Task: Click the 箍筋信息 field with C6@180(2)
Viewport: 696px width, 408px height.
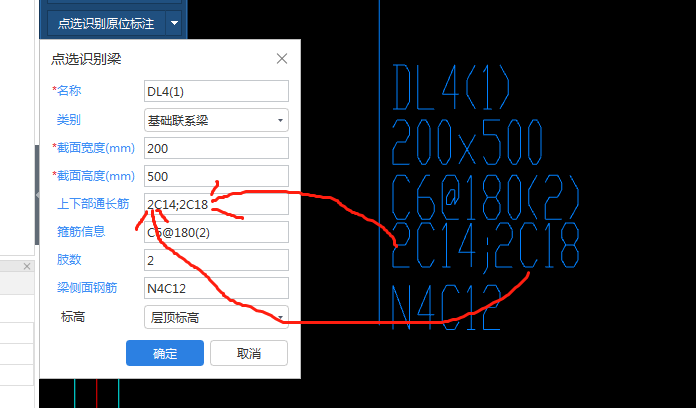Action: [216, 232]
